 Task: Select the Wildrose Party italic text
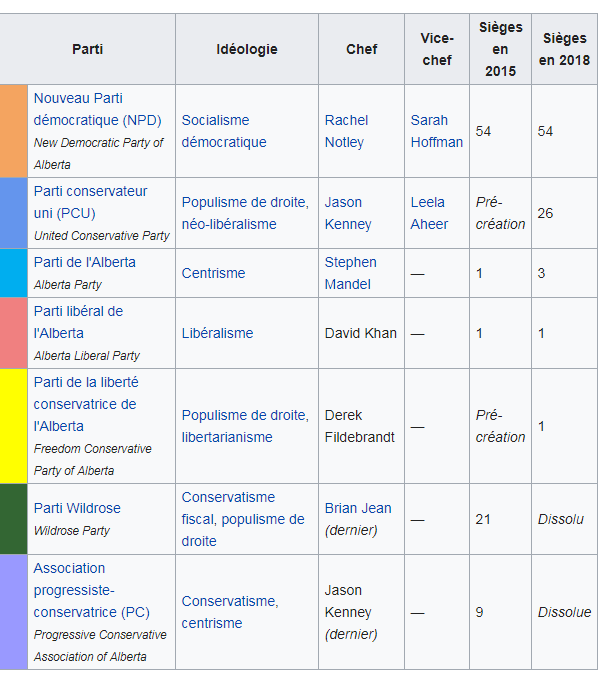pyautogui.click(x=72, y=531)
